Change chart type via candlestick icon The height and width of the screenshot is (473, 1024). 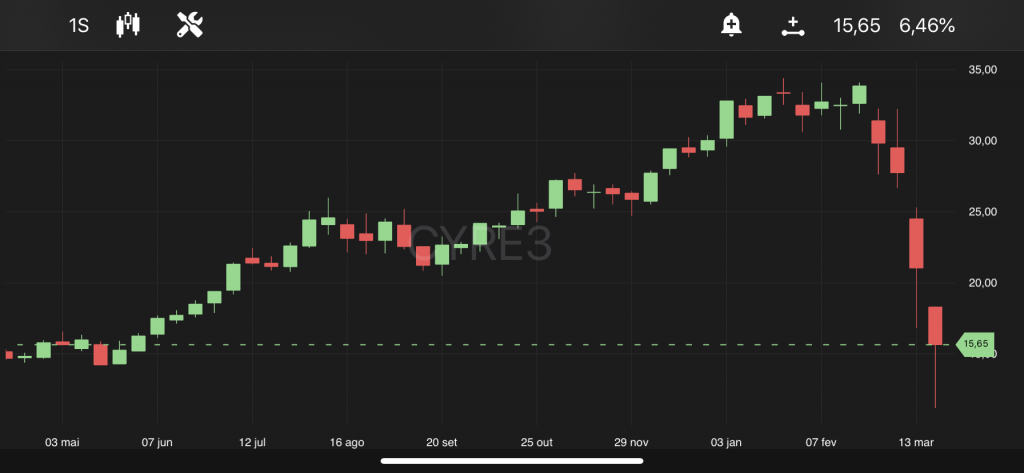(128, 26)
